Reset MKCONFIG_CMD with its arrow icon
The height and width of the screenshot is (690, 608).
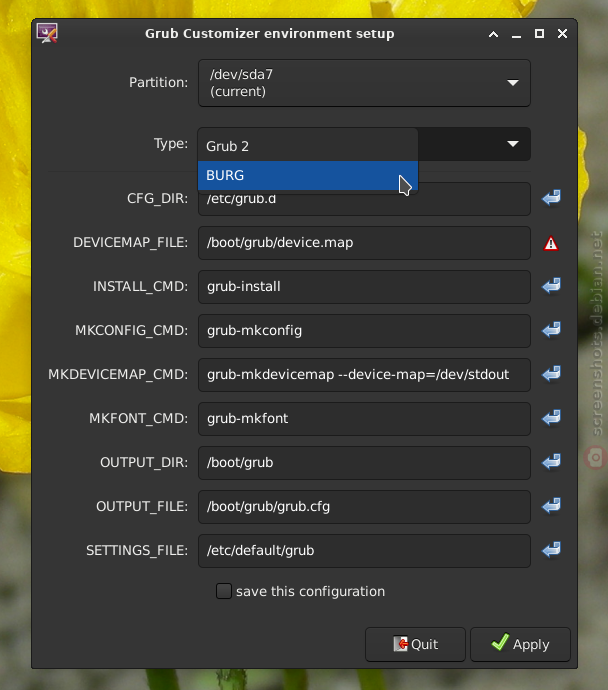click(551, 330)
